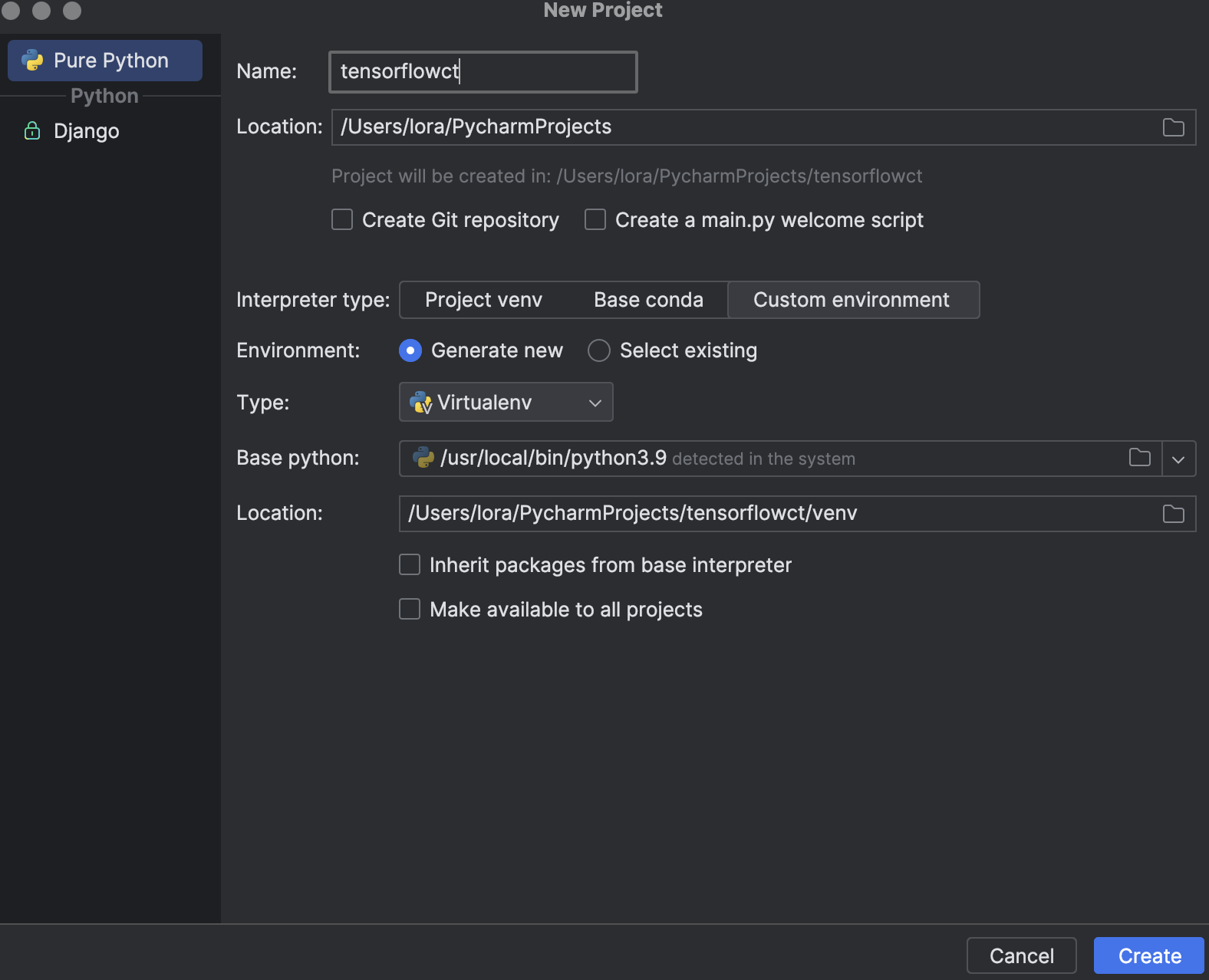Enable Create Git repository checkbox
Screen dimensions: 1209x980
click(x=342, y=220)
